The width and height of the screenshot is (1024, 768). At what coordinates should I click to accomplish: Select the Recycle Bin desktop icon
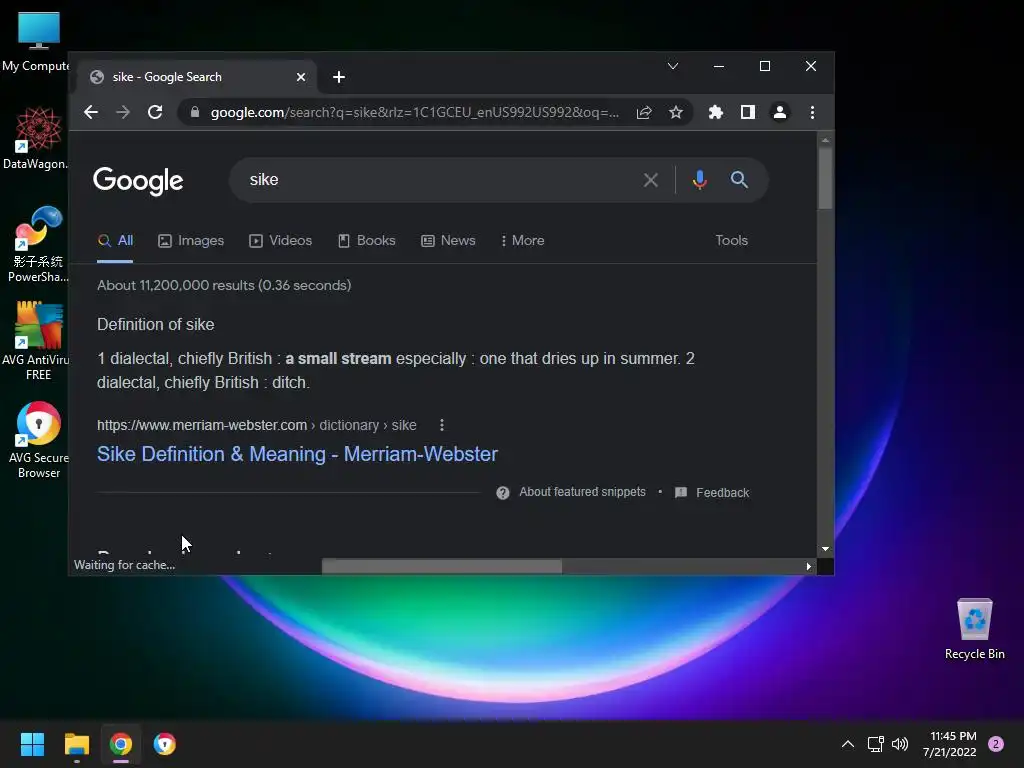[974, 629]
